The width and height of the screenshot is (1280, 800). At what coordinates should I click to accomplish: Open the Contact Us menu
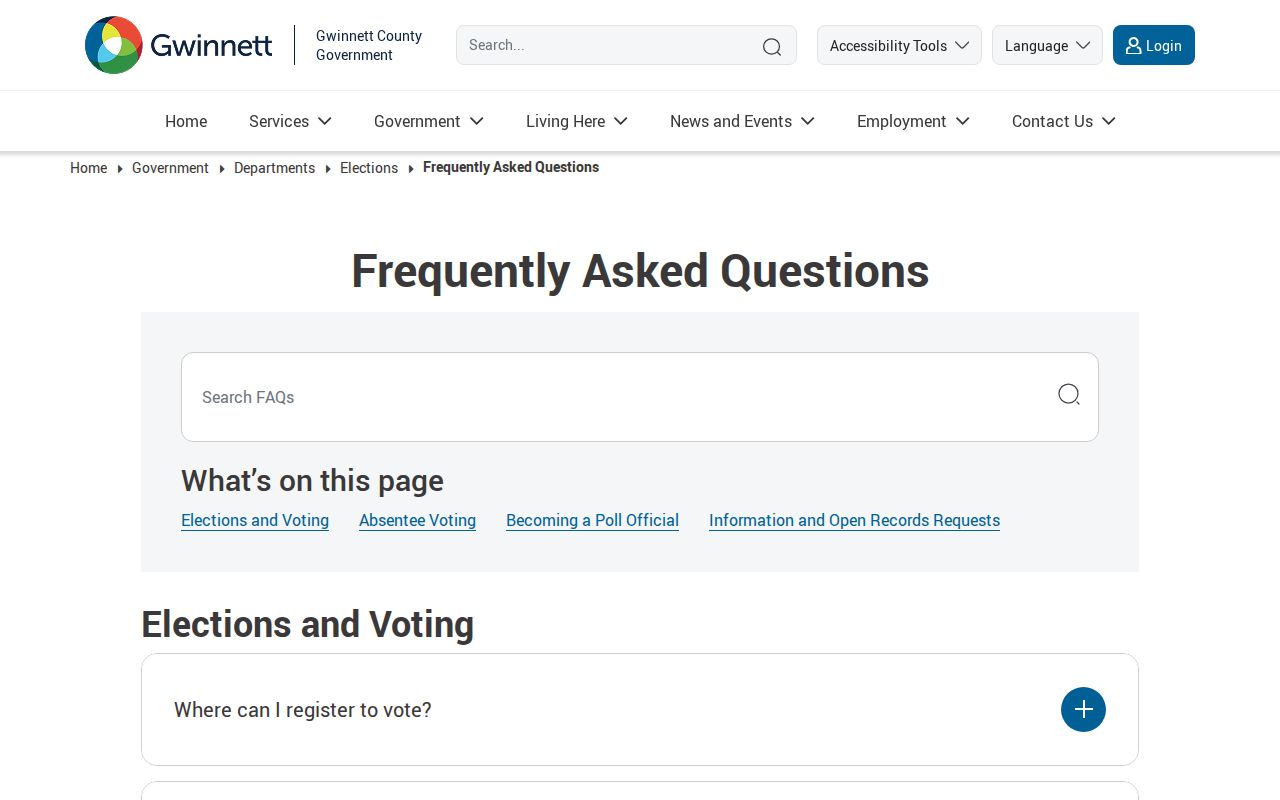pos(1063,121)
